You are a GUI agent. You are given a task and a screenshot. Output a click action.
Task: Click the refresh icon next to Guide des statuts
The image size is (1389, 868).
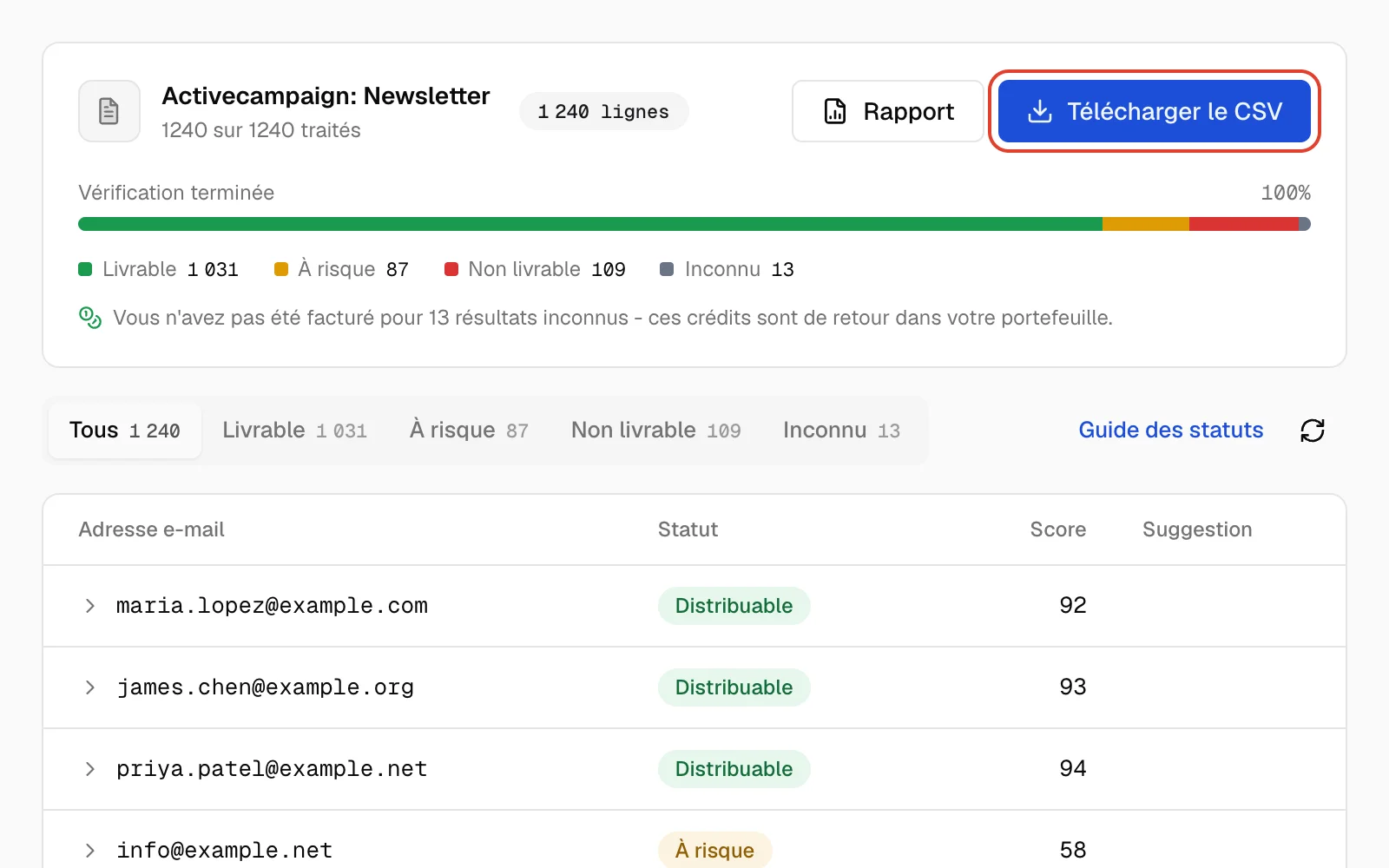point(1313,431)
